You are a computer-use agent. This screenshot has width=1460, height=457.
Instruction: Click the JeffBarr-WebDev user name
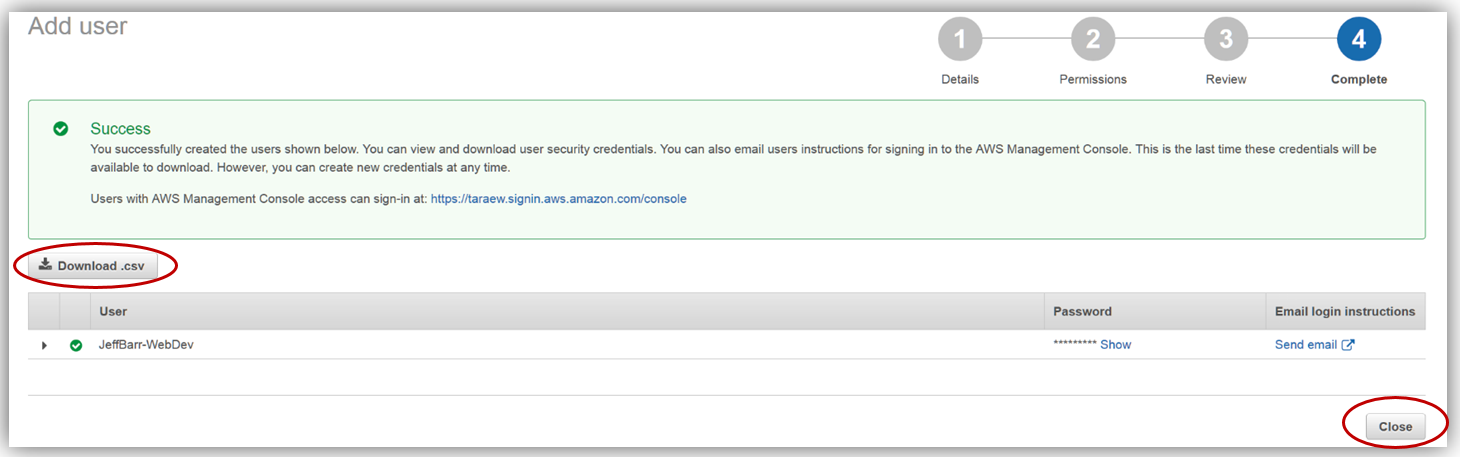(144, 344)
